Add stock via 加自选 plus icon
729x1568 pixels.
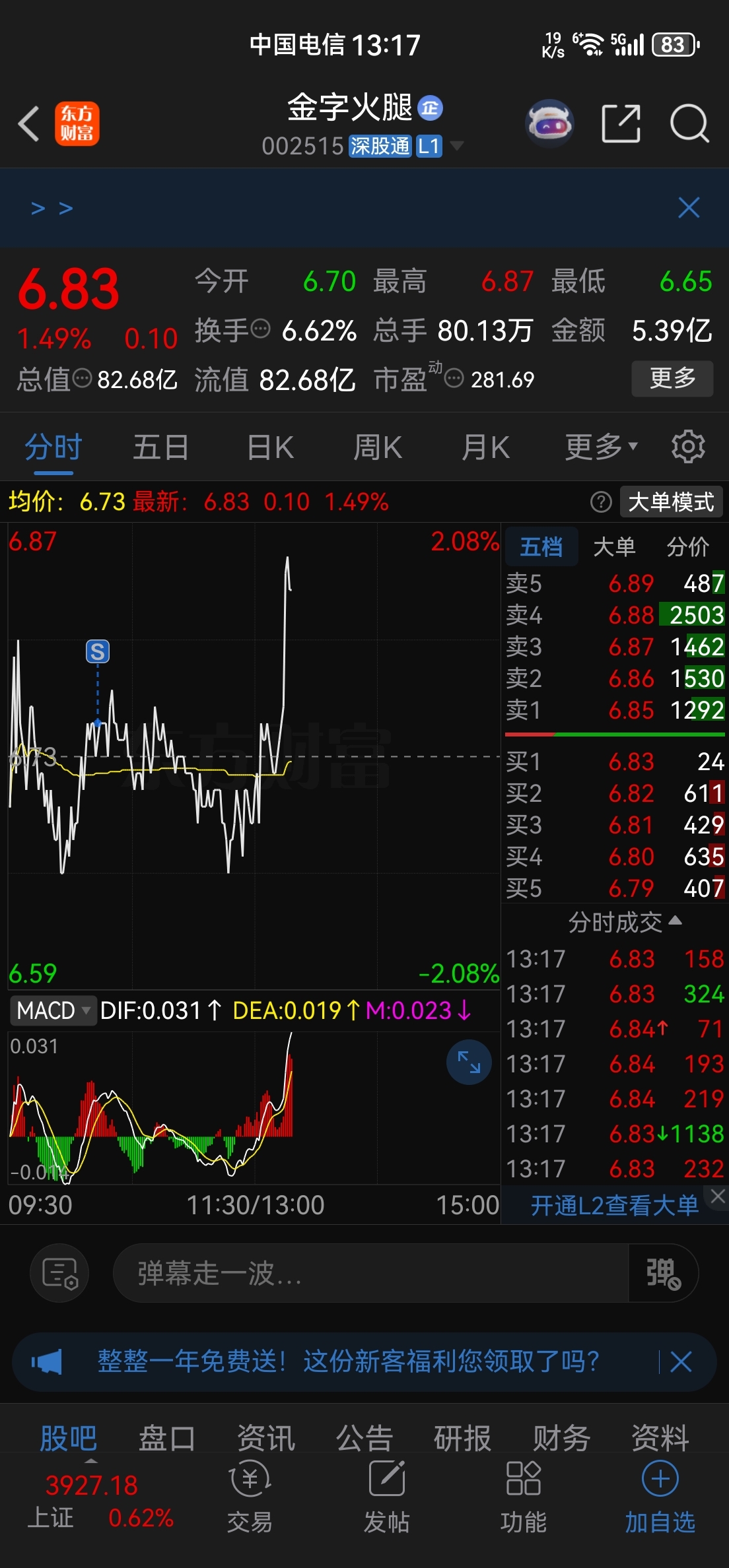pos(660,1497)
